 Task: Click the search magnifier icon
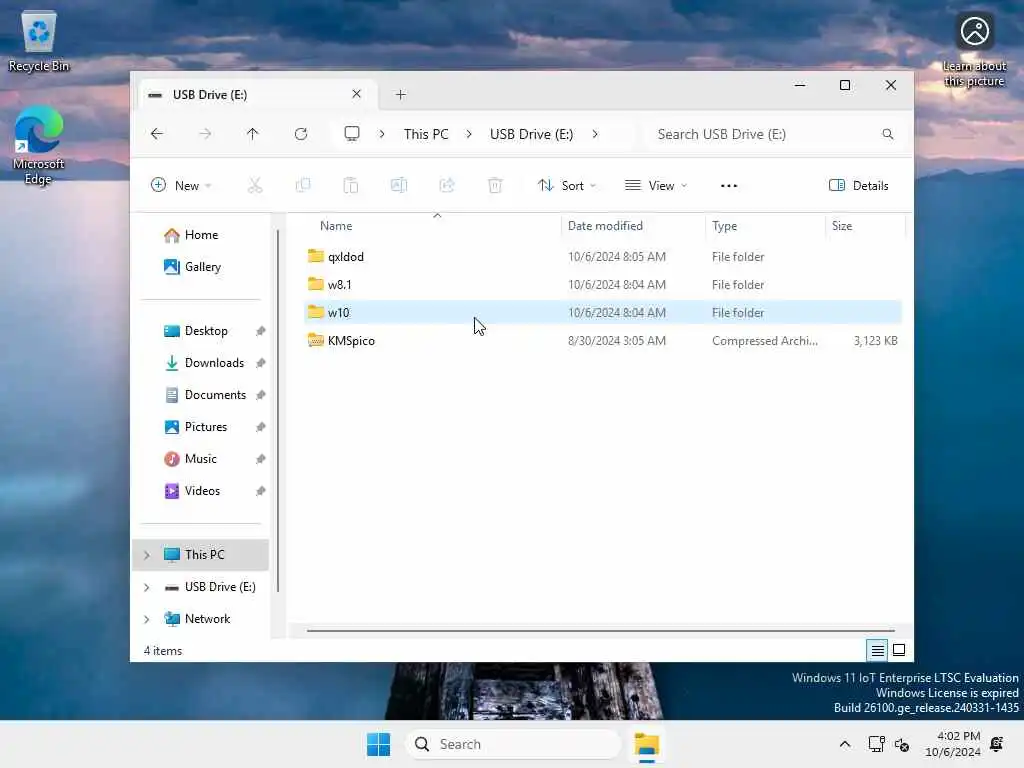[888, 134]
